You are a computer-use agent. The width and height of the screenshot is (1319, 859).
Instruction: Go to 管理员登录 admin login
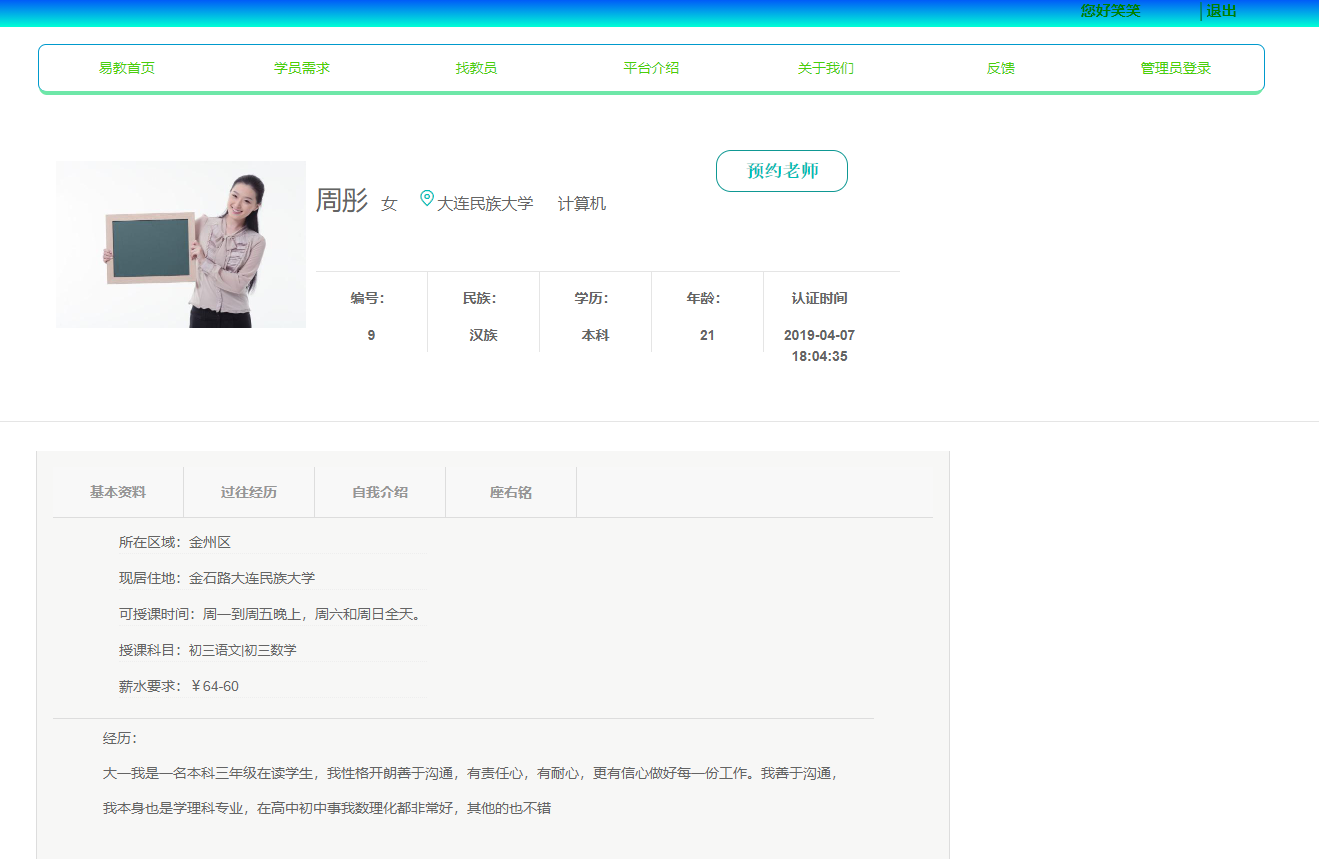point(1177,68)
